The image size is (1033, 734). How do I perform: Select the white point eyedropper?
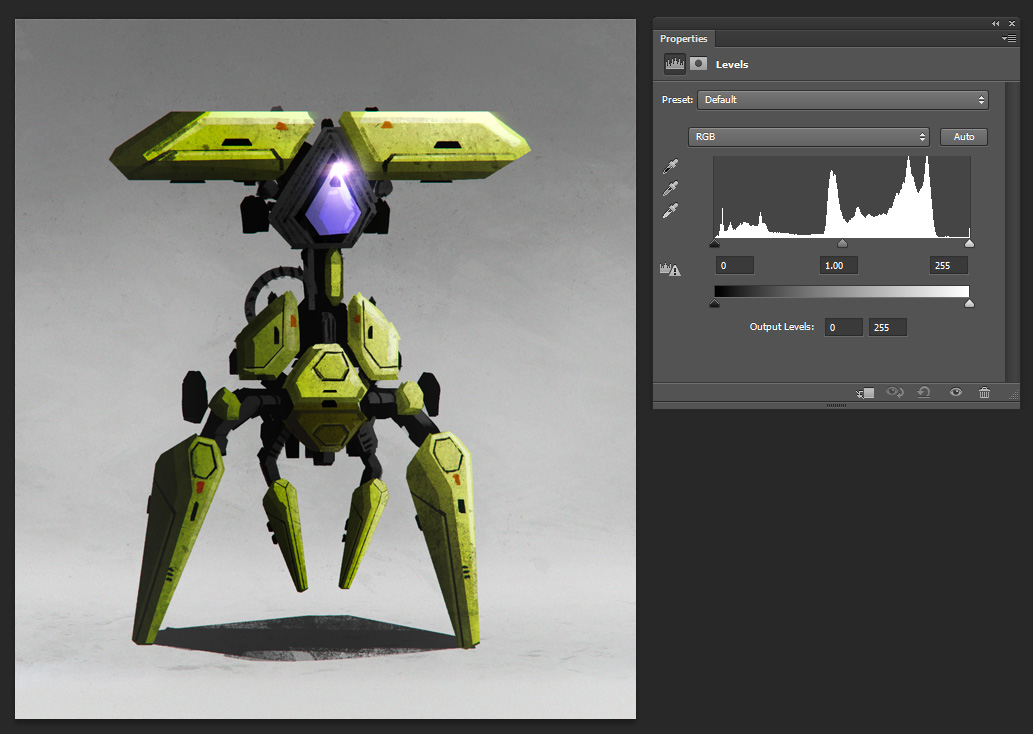click(x=670, y=210)
